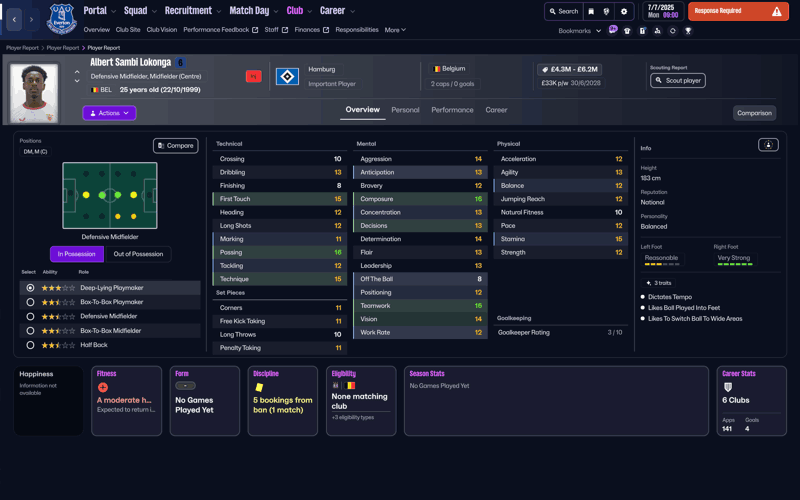Click the icon button in Info panel

pos(768,145)
